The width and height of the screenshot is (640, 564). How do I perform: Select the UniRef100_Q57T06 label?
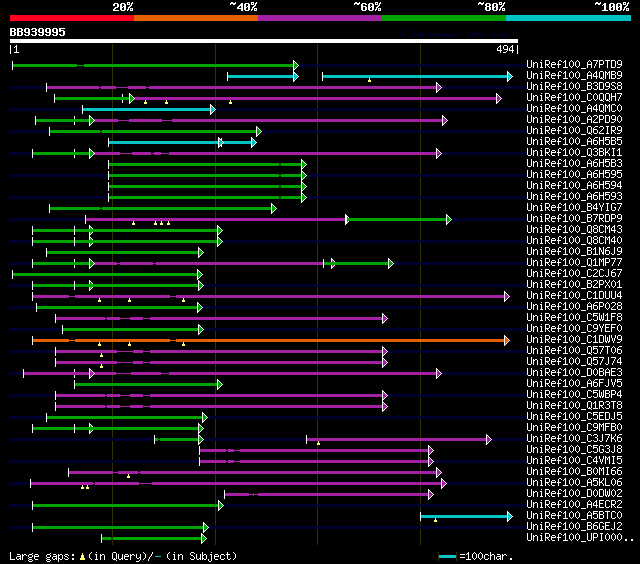click(574, 351)
